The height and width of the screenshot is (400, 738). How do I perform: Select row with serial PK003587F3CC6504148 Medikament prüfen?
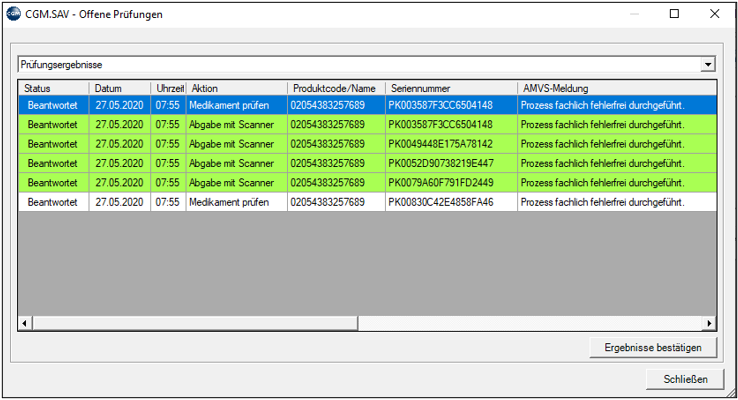coord(368,105)
